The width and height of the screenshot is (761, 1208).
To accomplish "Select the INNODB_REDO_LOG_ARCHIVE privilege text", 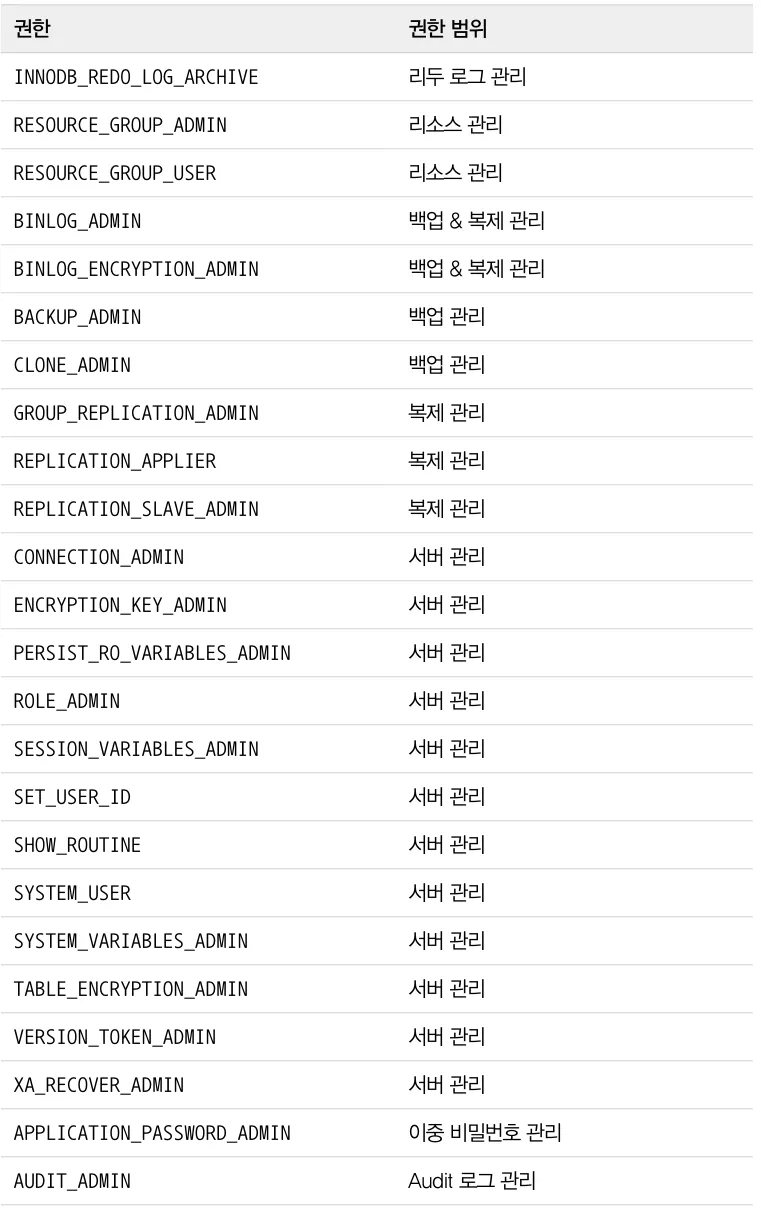I will [136, 78].
